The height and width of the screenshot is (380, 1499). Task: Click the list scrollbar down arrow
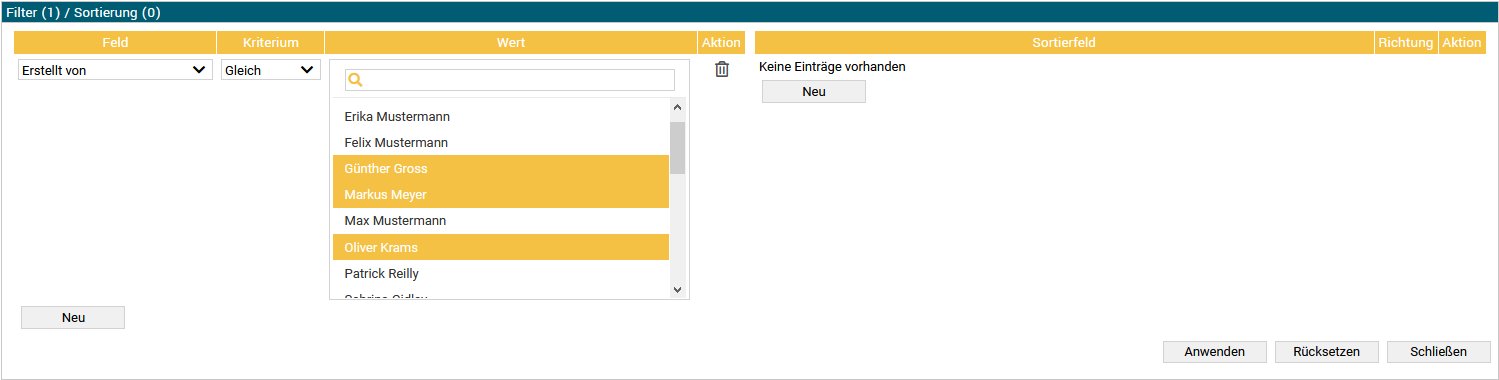[677, 289]
